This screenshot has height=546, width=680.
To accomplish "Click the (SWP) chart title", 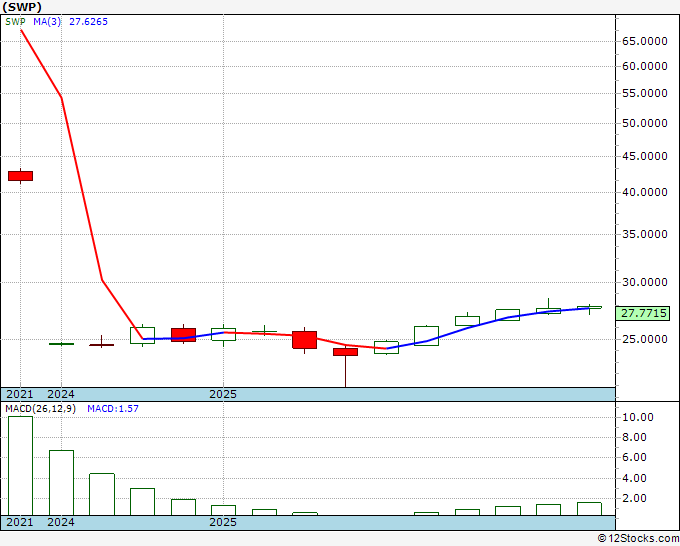I will (22, 7).
